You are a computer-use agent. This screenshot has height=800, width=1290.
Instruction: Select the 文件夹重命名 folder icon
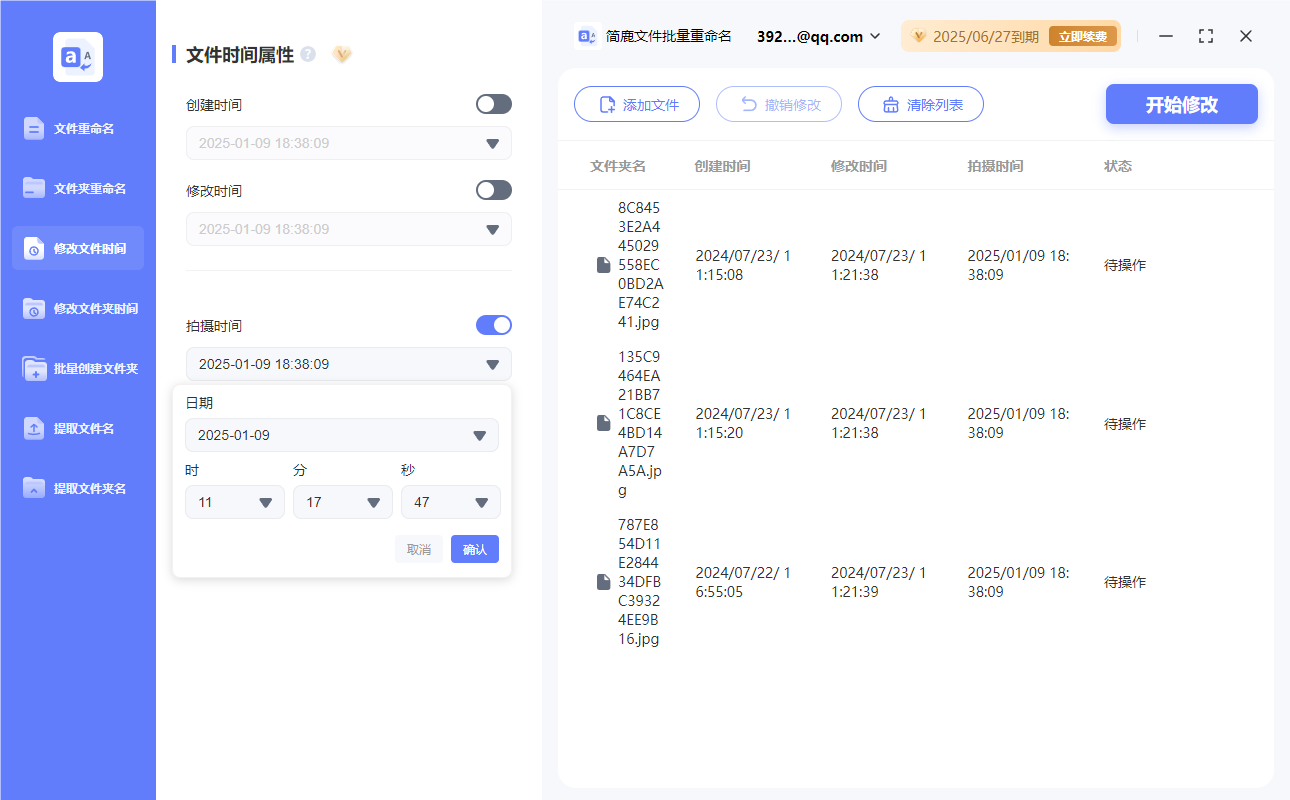point(35,188)
